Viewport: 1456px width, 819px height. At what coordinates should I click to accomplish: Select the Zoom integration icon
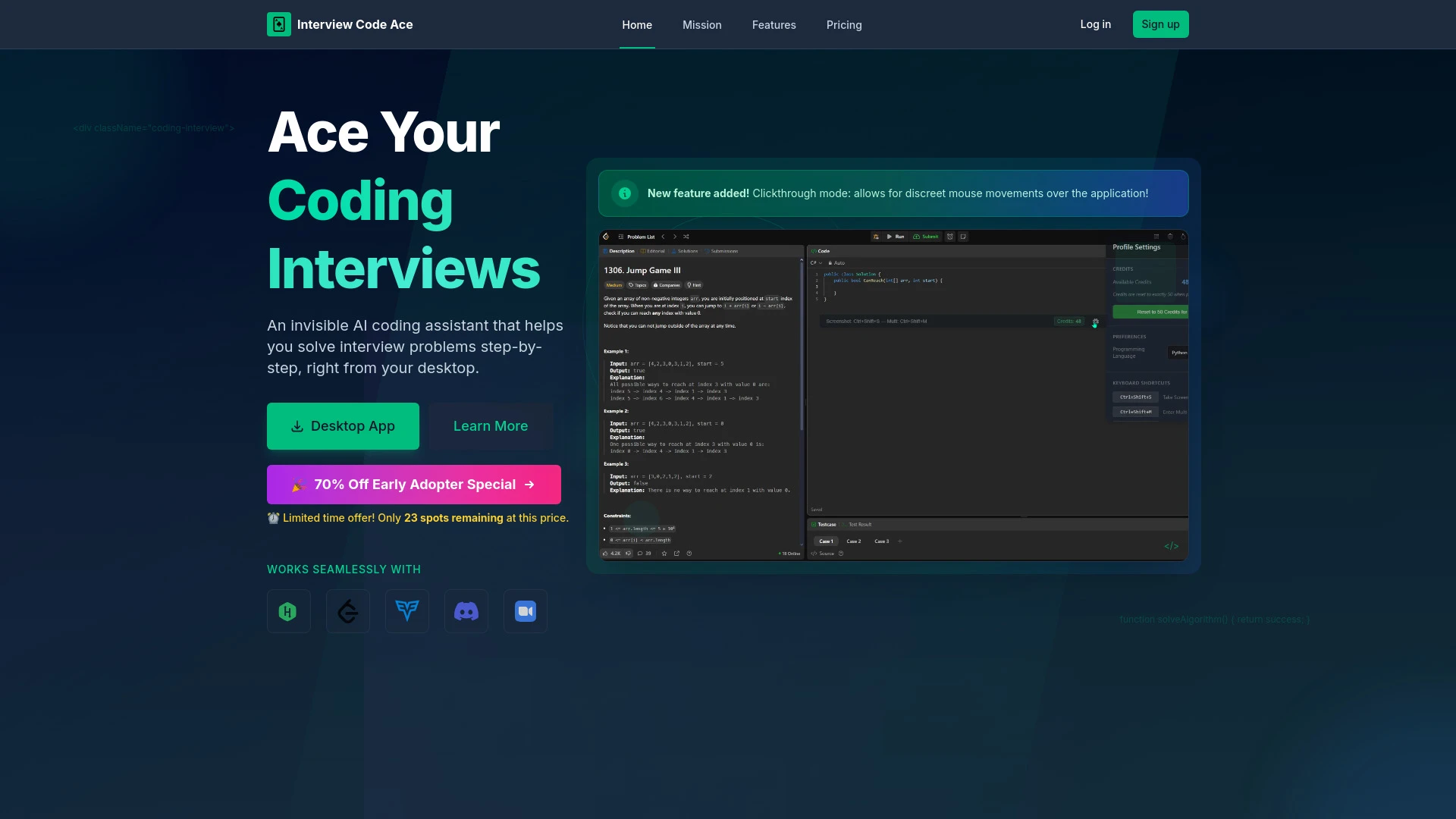pos(525,611)
